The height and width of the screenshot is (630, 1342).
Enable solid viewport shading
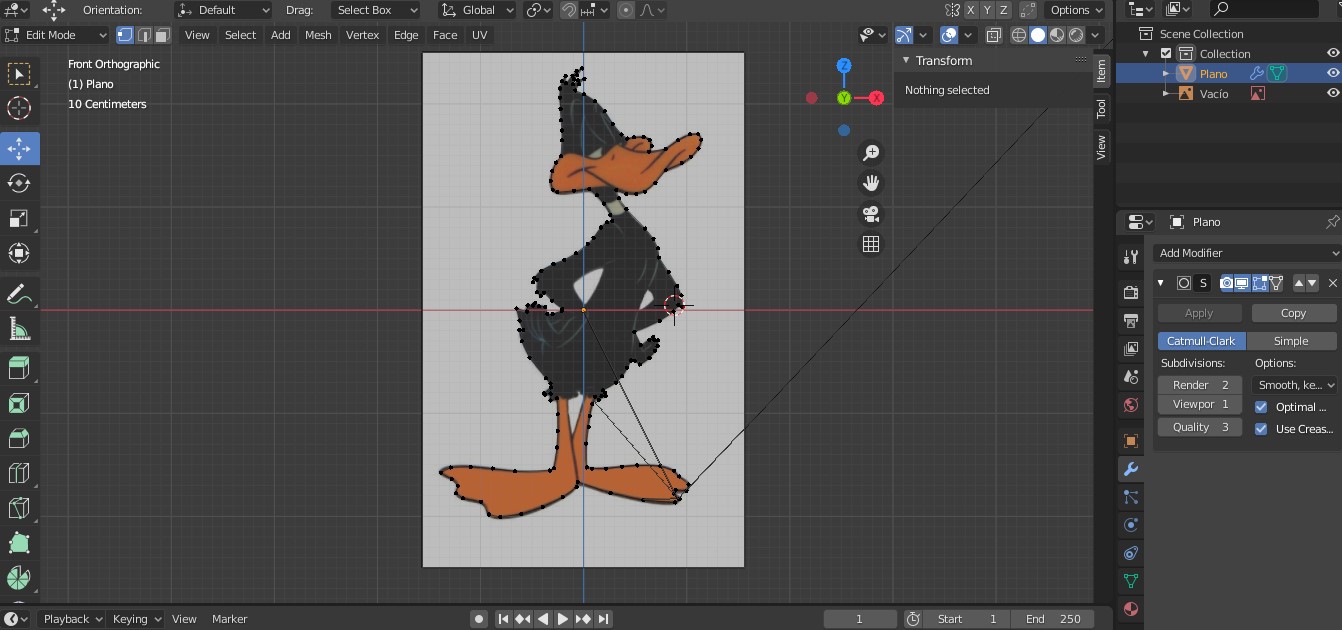pos(1038,35)
